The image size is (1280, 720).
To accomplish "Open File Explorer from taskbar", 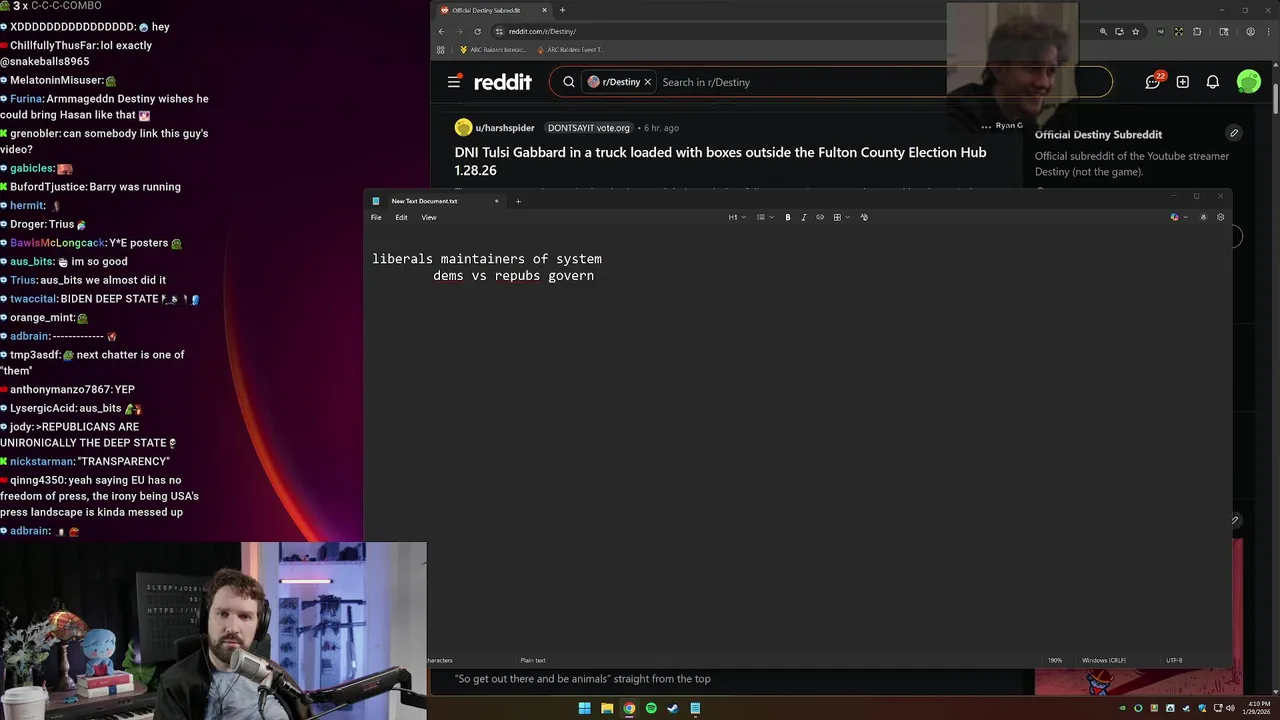I will click(x=607, y=708).
